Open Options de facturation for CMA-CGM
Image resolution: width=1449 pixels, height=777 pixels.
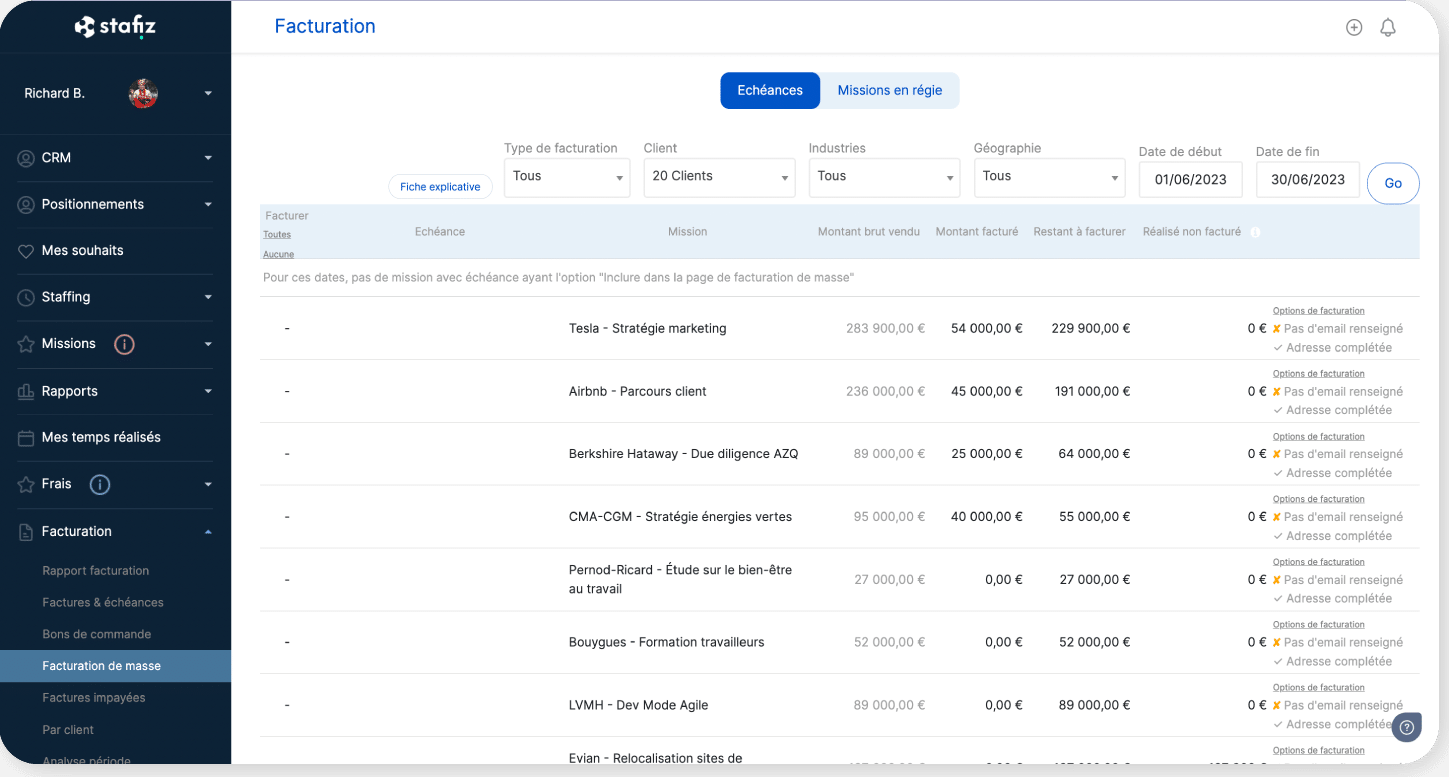click(1318, 499)
